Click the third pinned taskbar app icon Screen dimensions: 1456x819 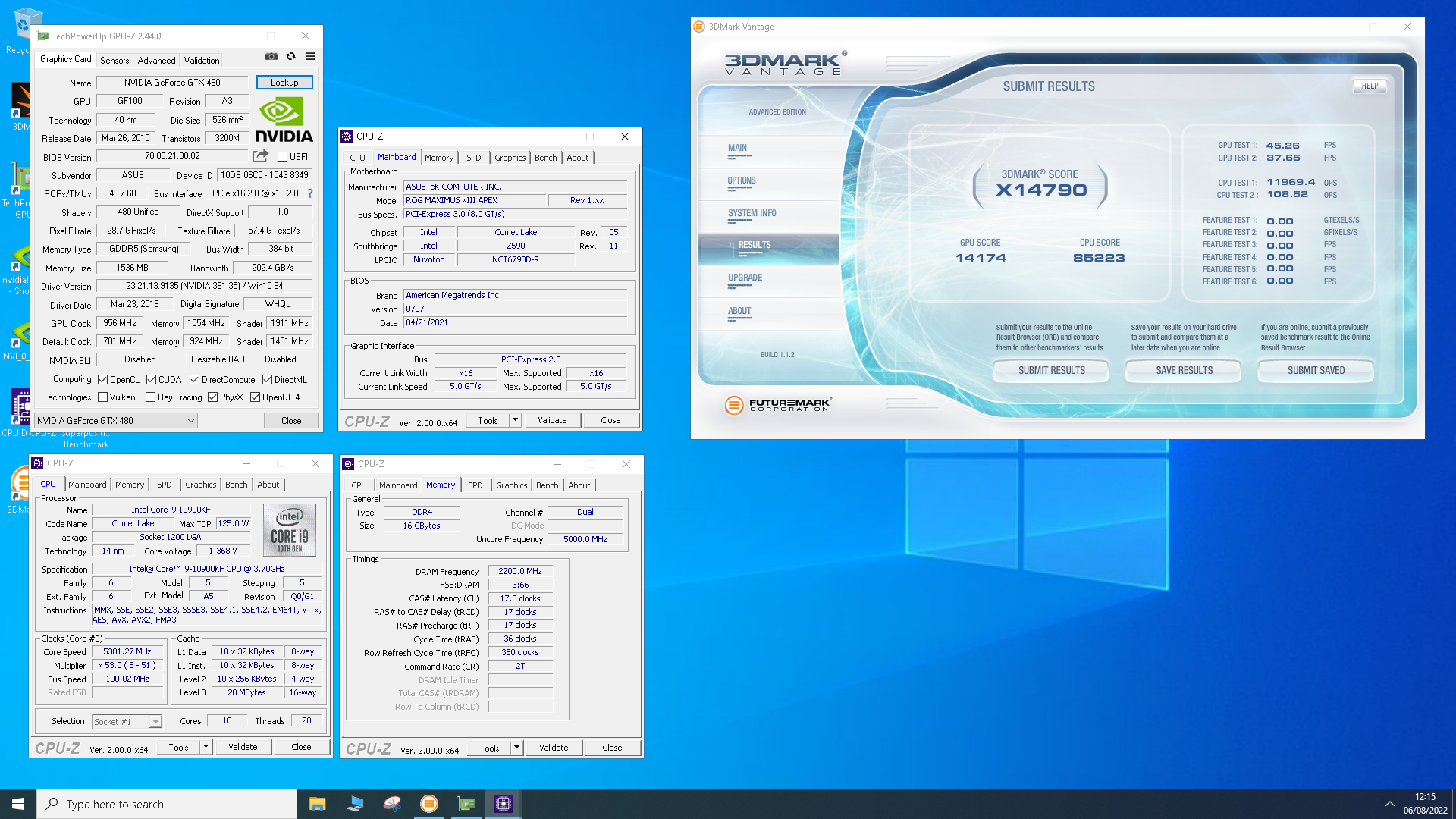tap(392, 804)
